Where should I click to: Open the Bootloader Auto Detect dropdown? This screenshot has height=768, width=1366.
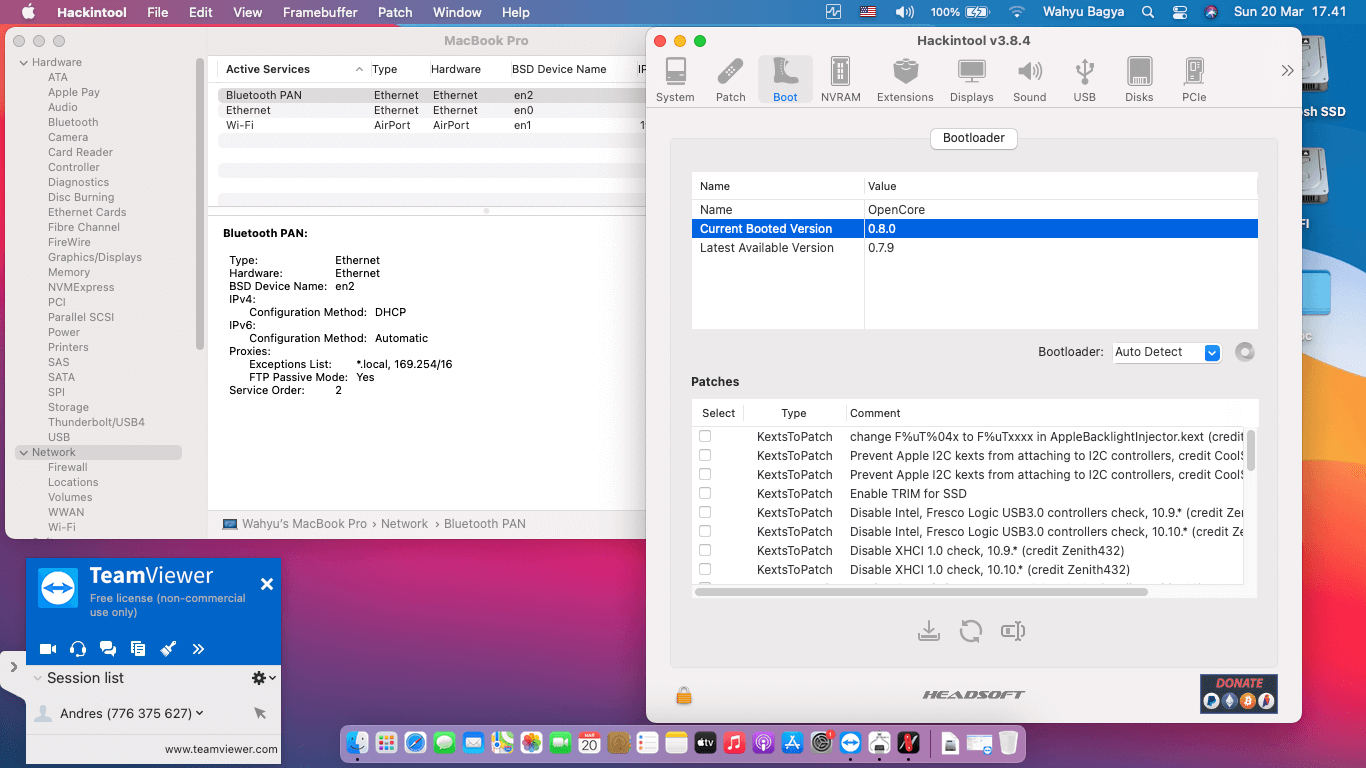pos(1167,352)
